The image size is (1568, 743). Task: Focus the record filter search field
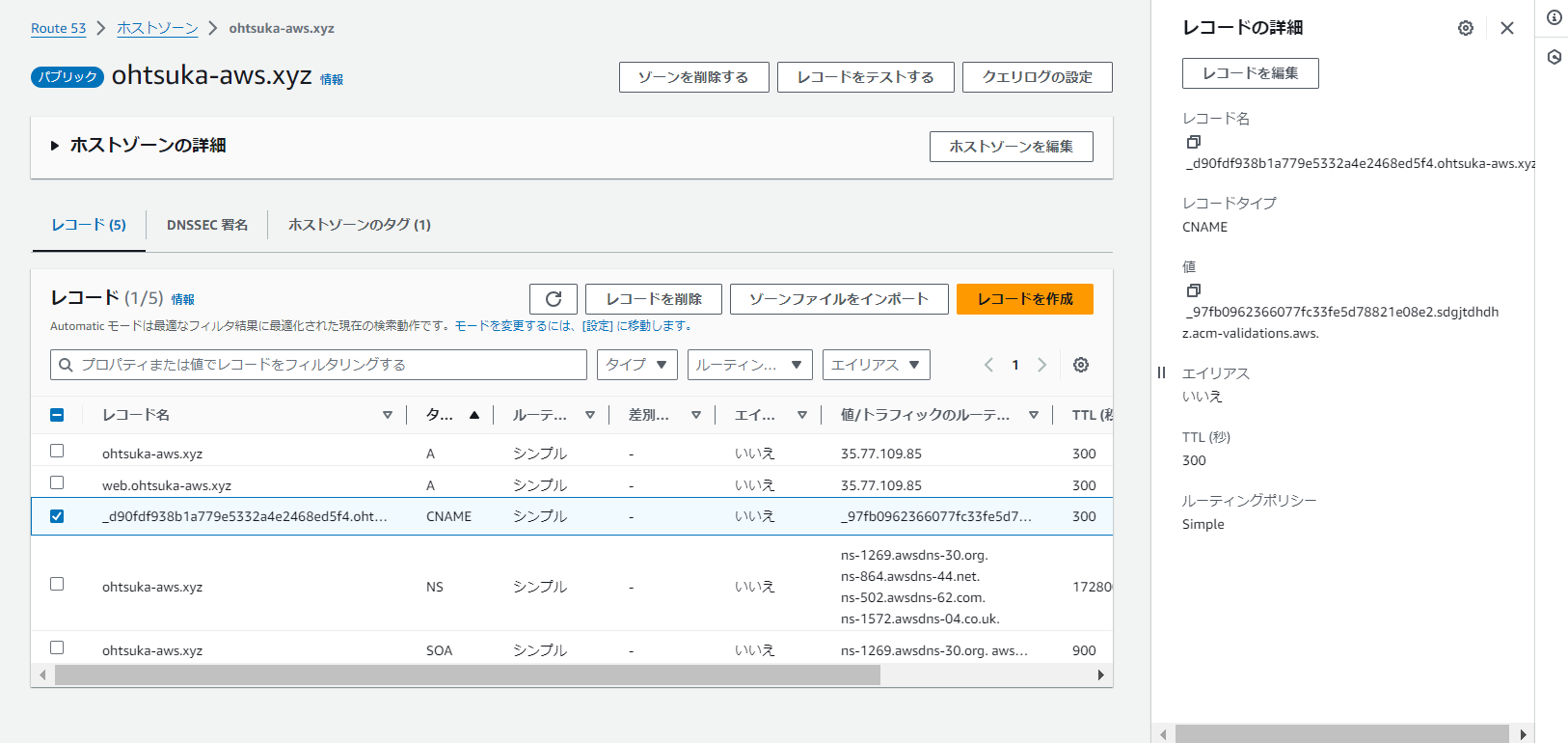click(318, 365)
